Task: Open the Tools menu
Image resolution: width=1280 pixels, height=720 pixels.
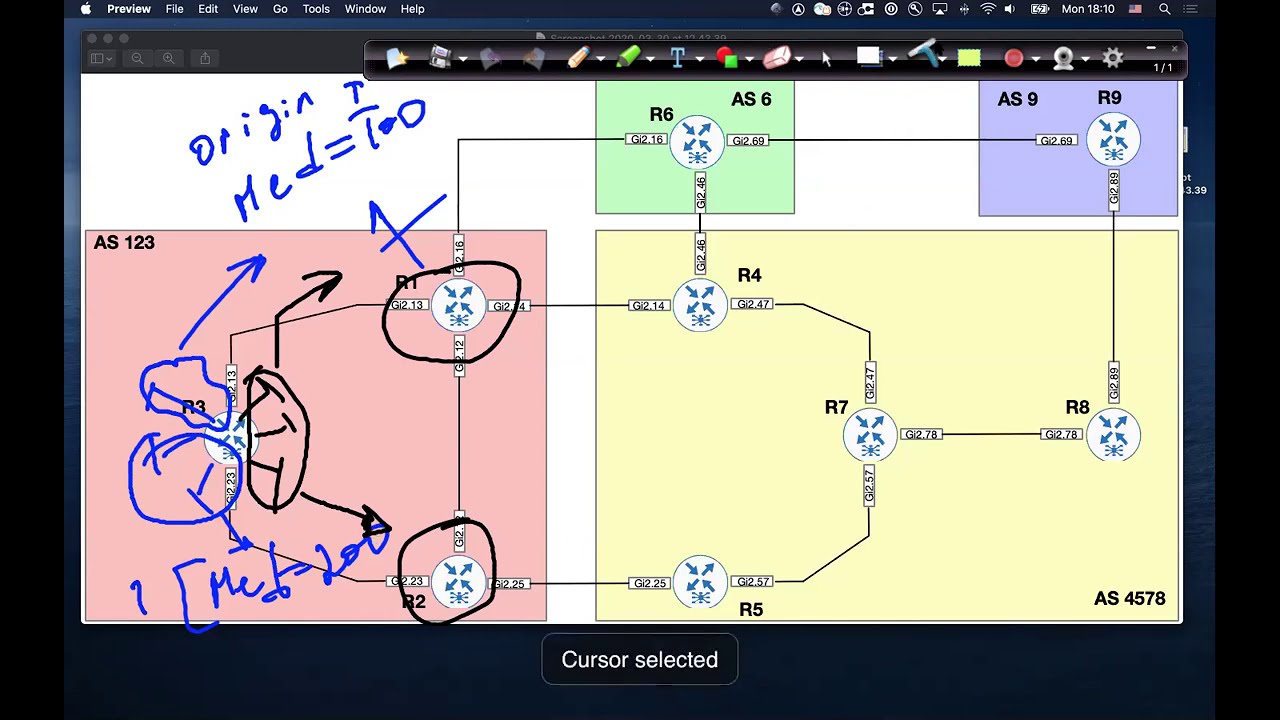Action: [316, 9]
